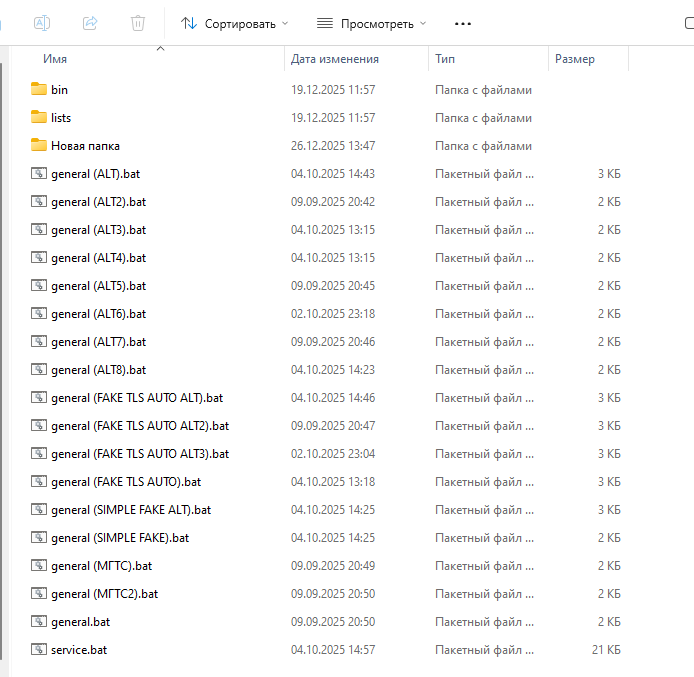Screen dimensions: 694x677
Task: Click icon of general (FAKE TLS AUTO ALT3).bat
Action: (x=39, y=453)
